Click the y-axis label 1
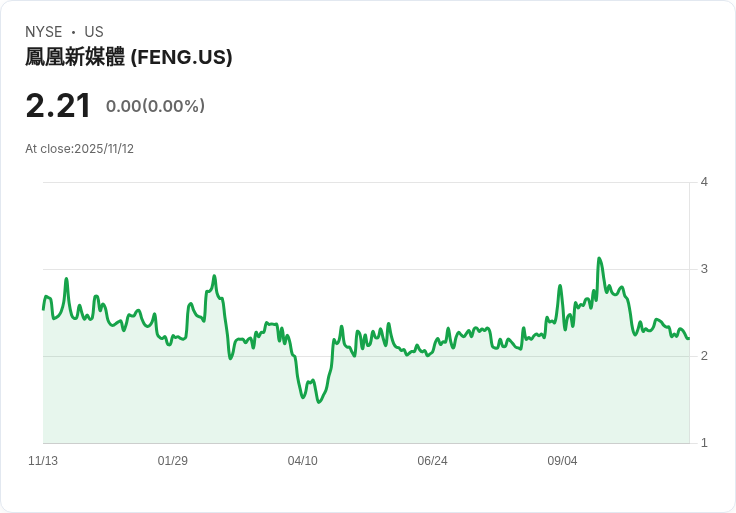Screen dimensions: 736x513 [x=704, y=443]
